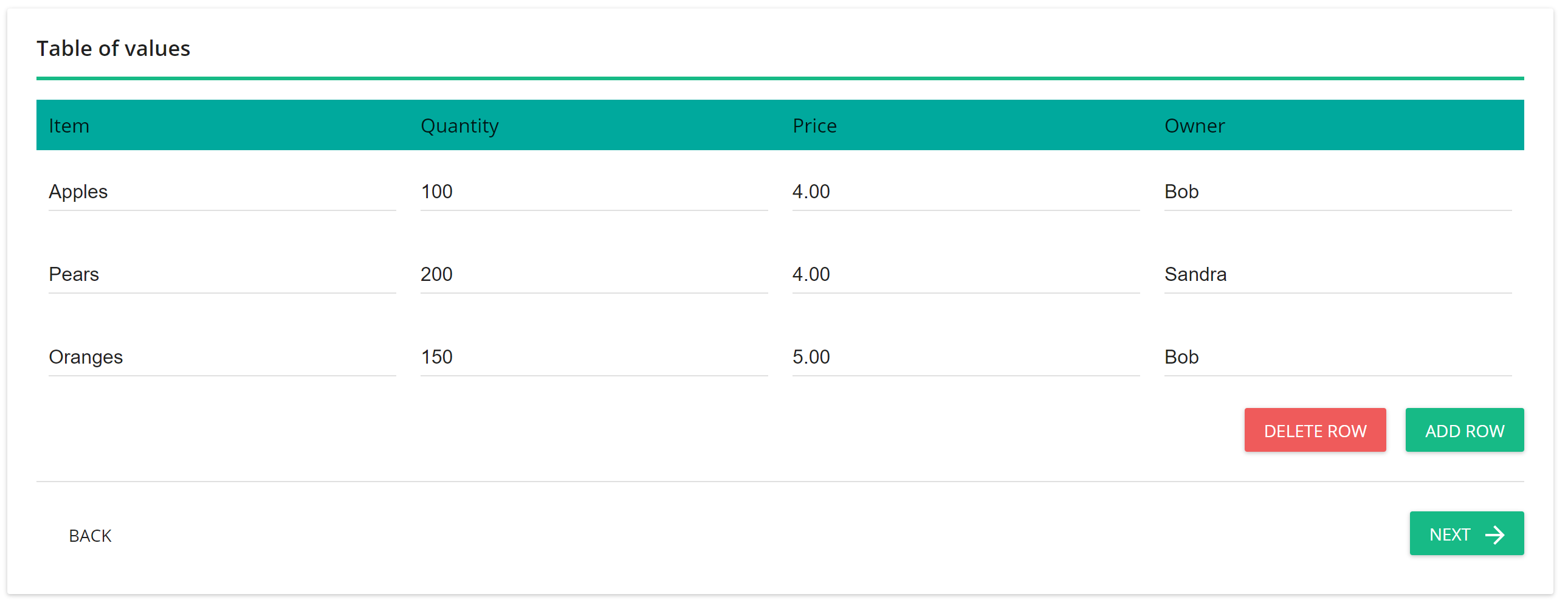Viewport: 1568px width, 605px height.
Task: Select the Bob owner field for Apples
Action: click(x=1338, y=192)
